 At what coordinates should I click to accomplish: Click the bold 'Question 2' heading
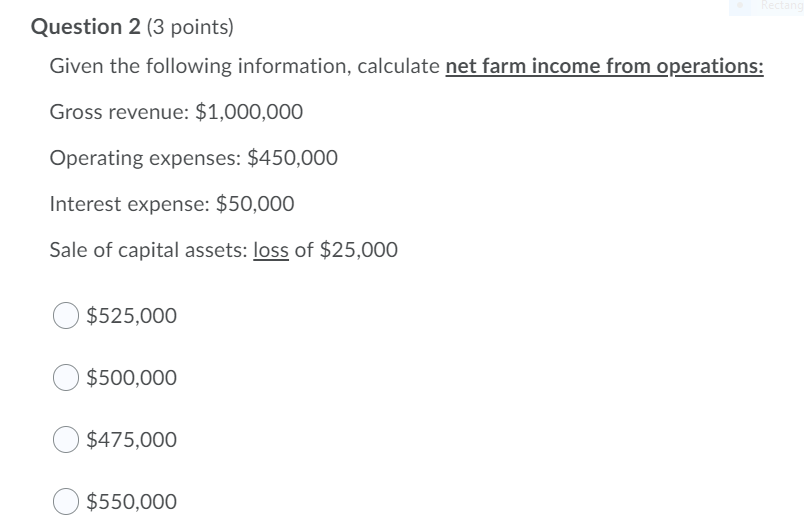coord(86,27)
